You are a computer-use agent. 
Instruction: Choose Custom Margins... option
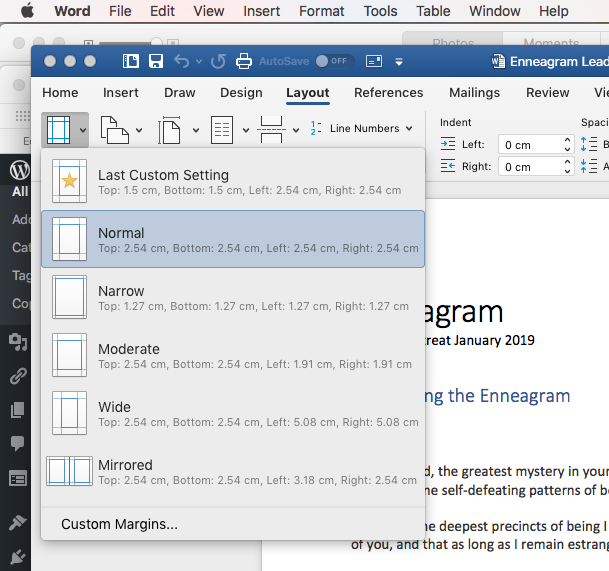[x=119, y=524]
